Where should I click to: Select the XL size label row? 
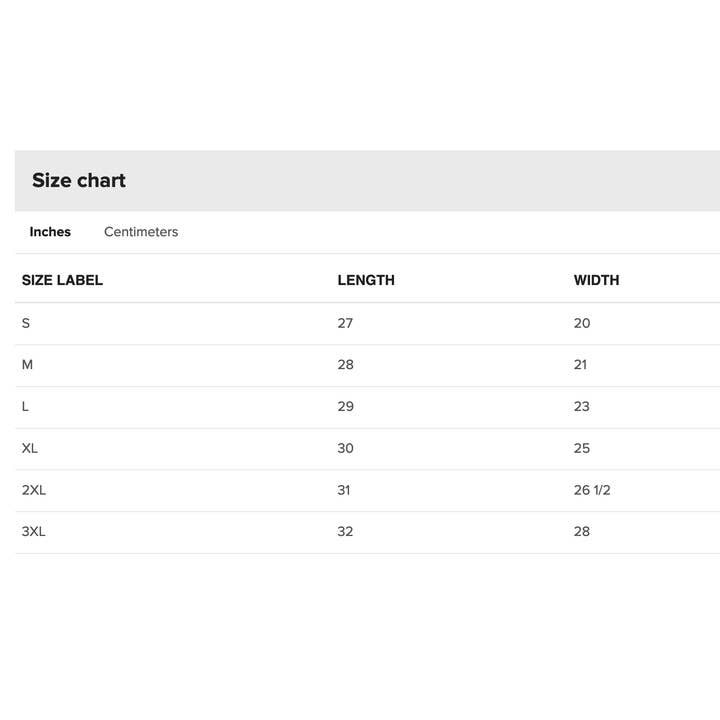click(30, 448)
